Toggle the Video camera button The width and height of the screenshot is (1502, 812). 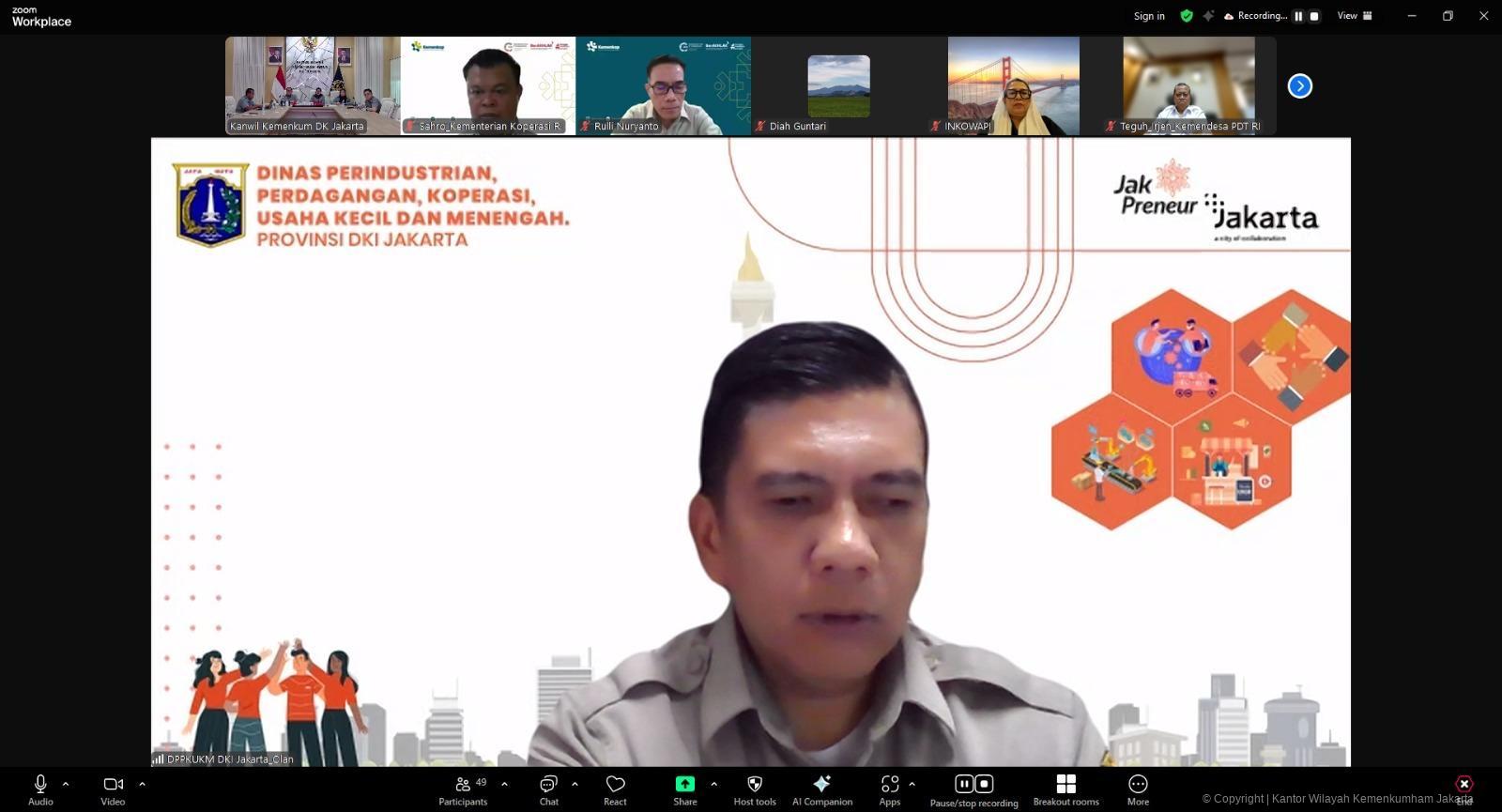pyautogui.click(x=114, y=789)
